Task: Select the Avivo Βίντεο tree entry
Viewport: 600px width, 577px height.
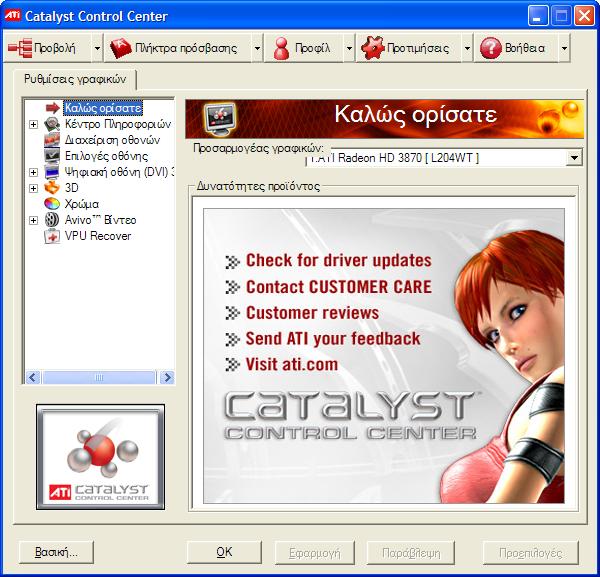Action: (100, 220)
